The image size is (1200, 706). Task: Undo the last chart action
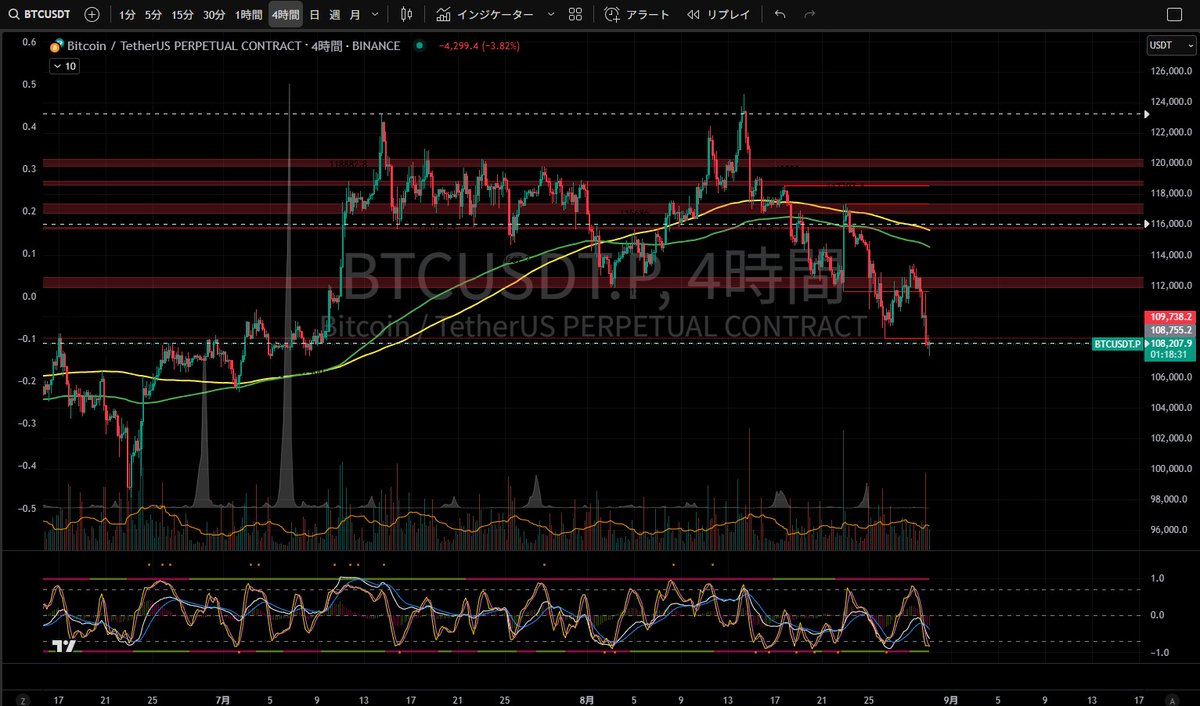pos(780,15)
